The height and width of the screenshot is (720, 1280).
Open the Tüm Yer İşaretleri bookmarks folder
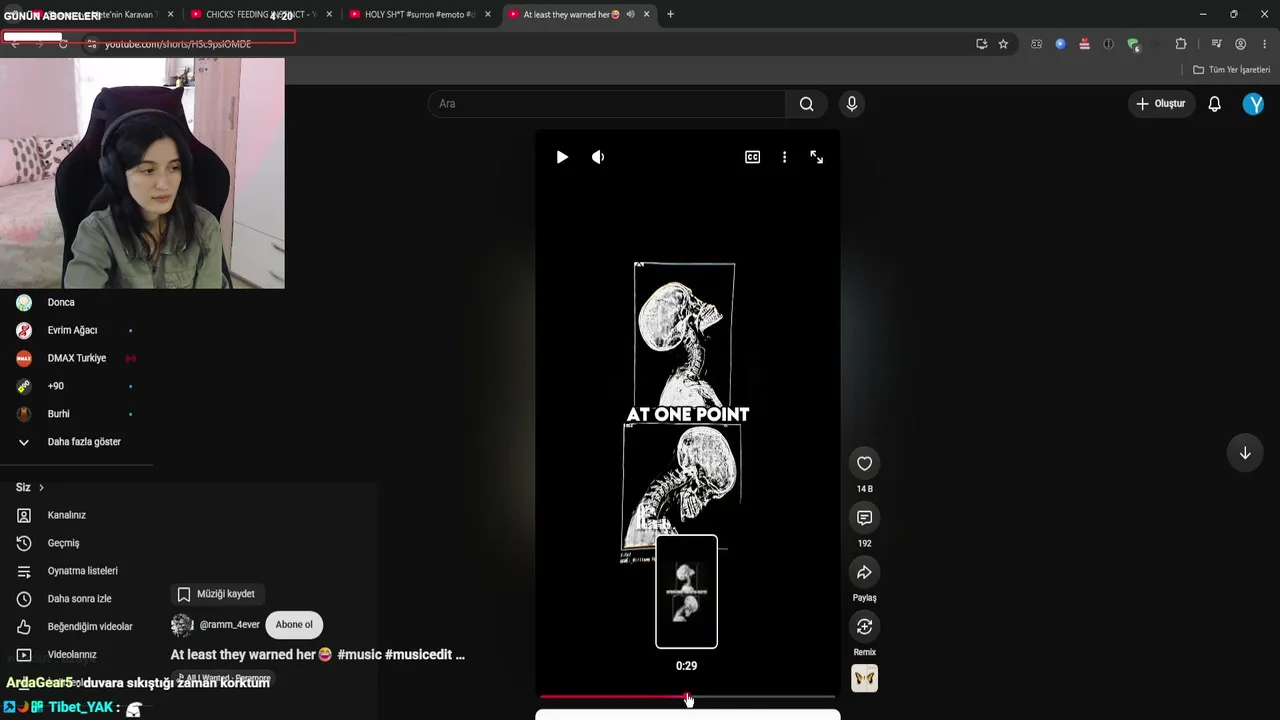pos(1231,70)
